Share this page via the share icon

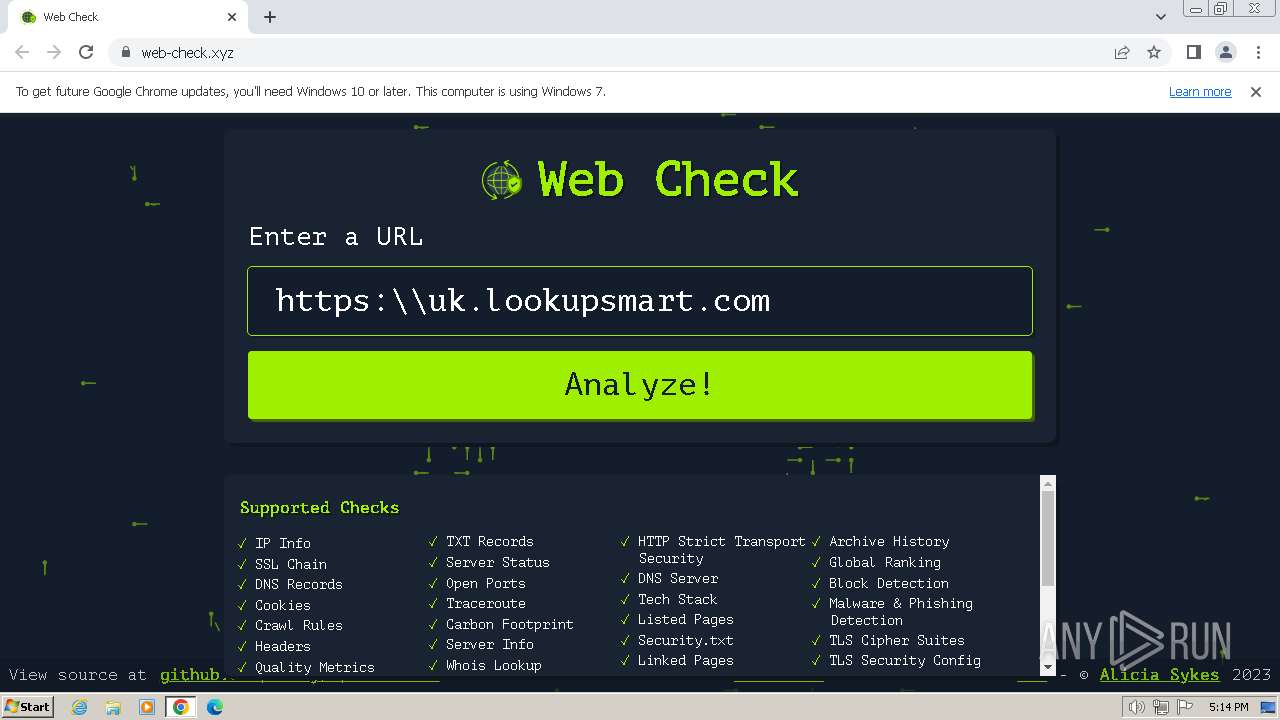[x=1122, y=52]
